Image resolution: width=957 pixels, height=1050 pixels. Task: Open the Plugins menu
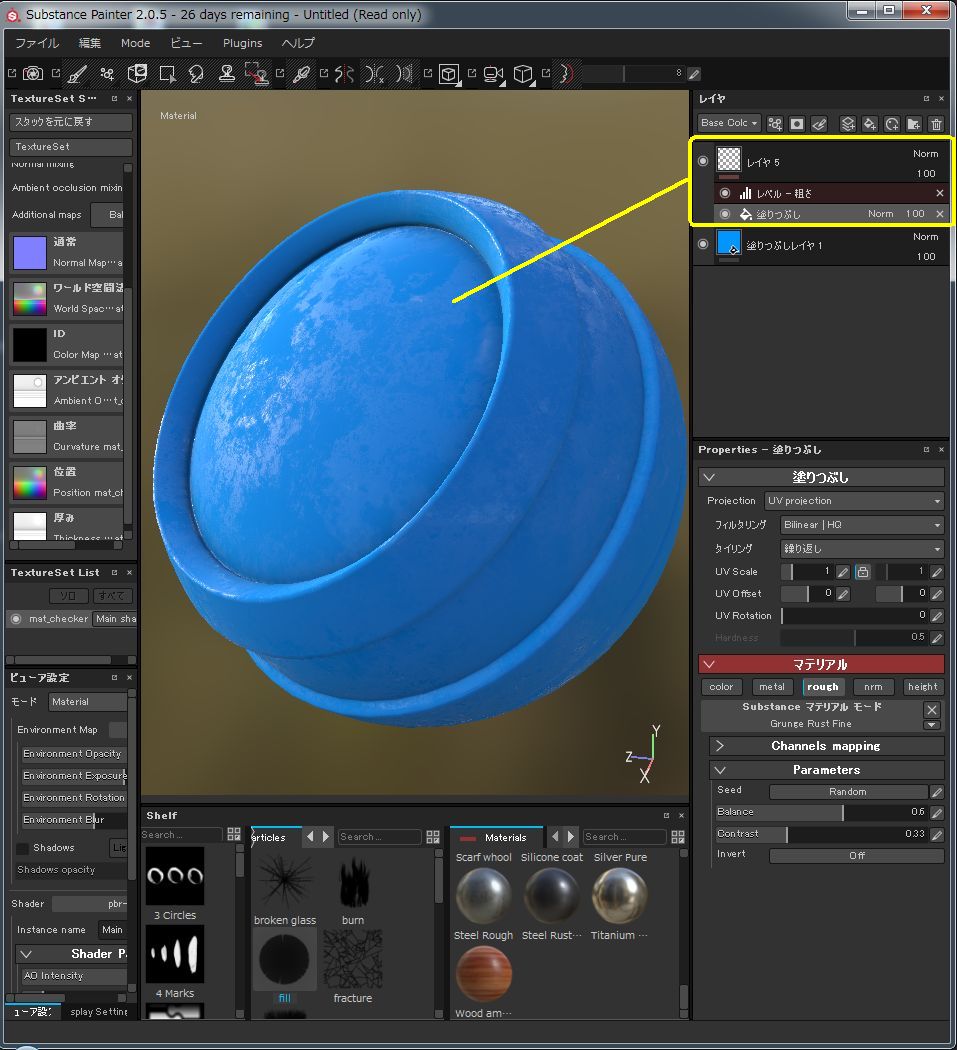coord(242,43)
